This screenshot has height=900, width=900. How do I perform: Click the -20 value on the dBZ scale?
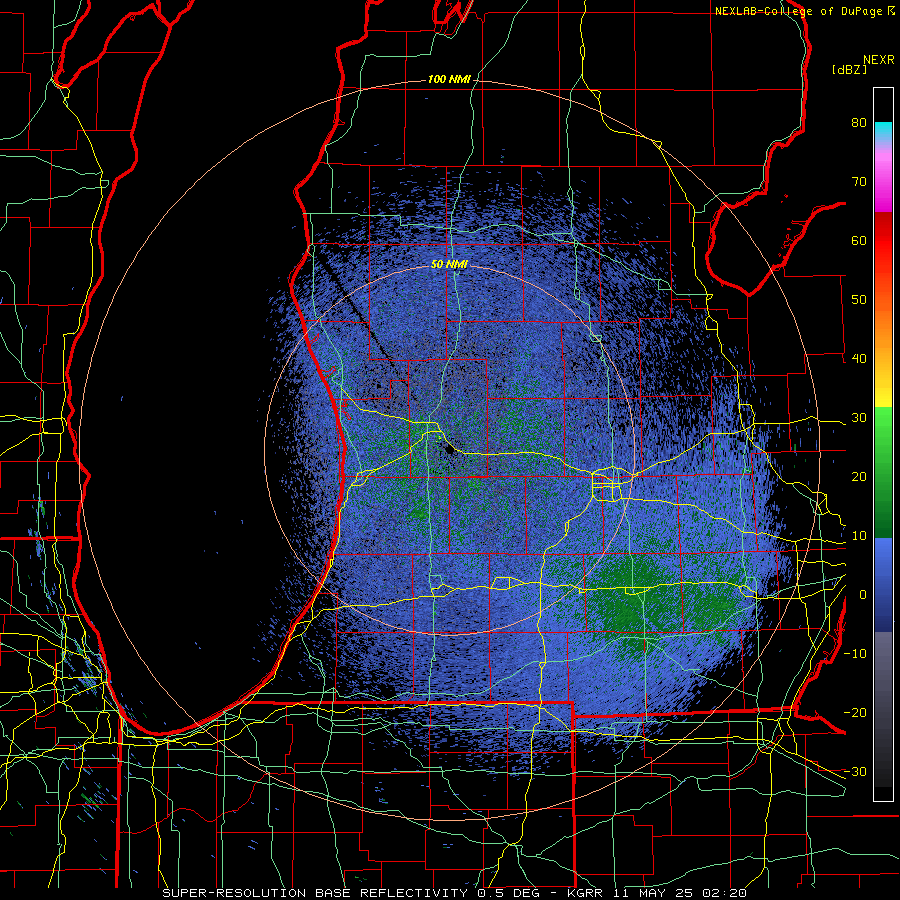(x=855, y=713)
